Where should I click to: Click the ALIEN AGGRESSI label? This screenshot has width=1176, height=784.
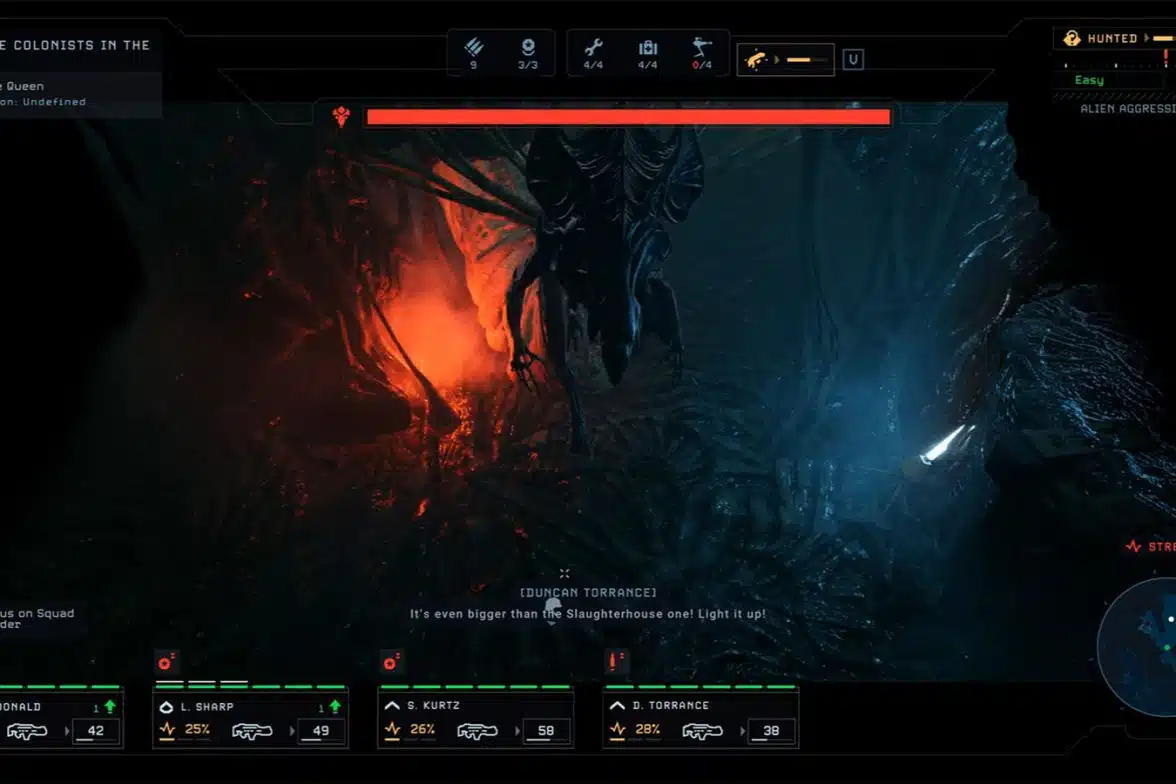(1127, 109)
